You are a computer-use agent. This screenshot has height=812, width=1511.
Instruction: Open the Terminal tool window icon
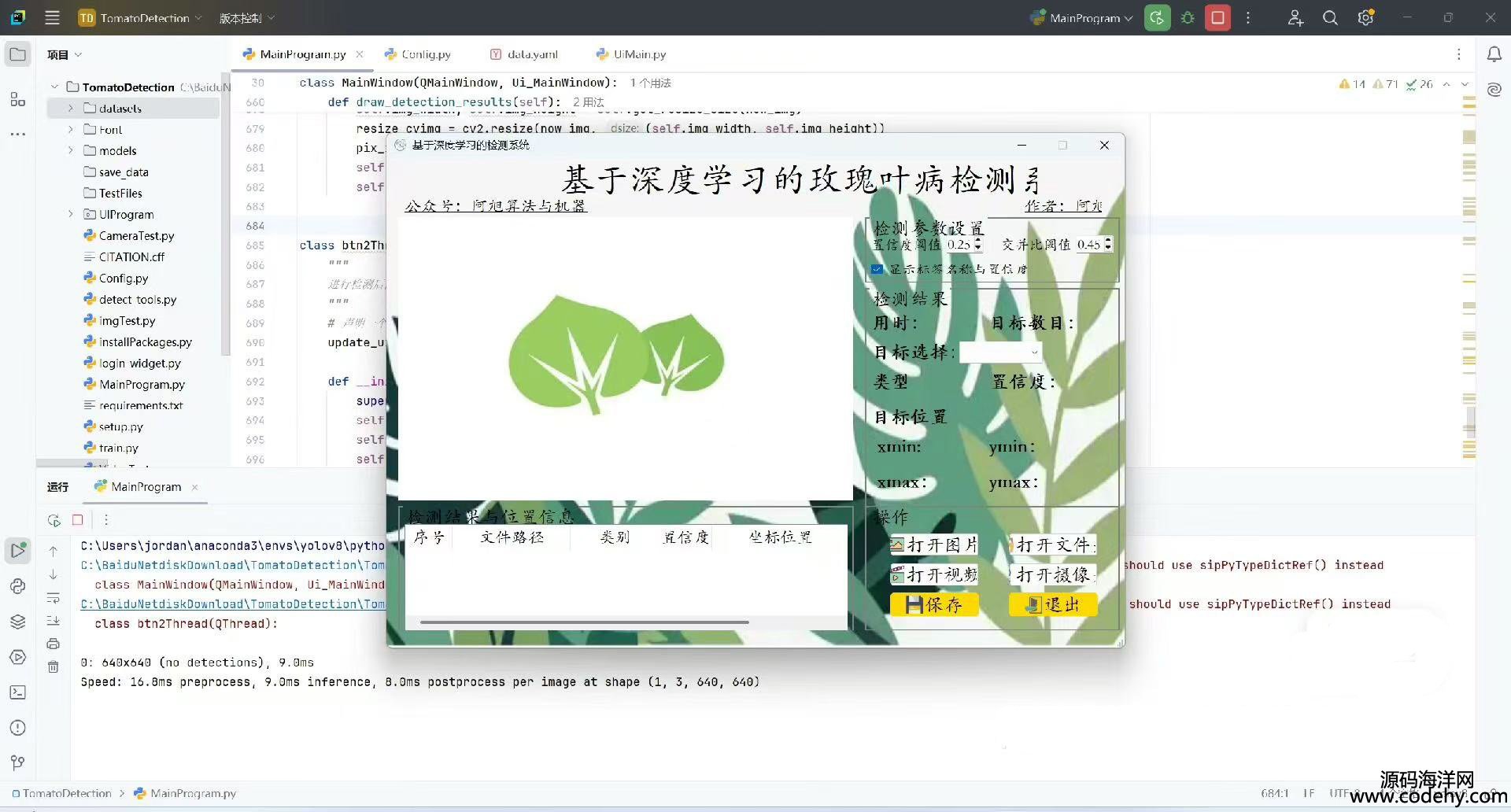point(17,692)
